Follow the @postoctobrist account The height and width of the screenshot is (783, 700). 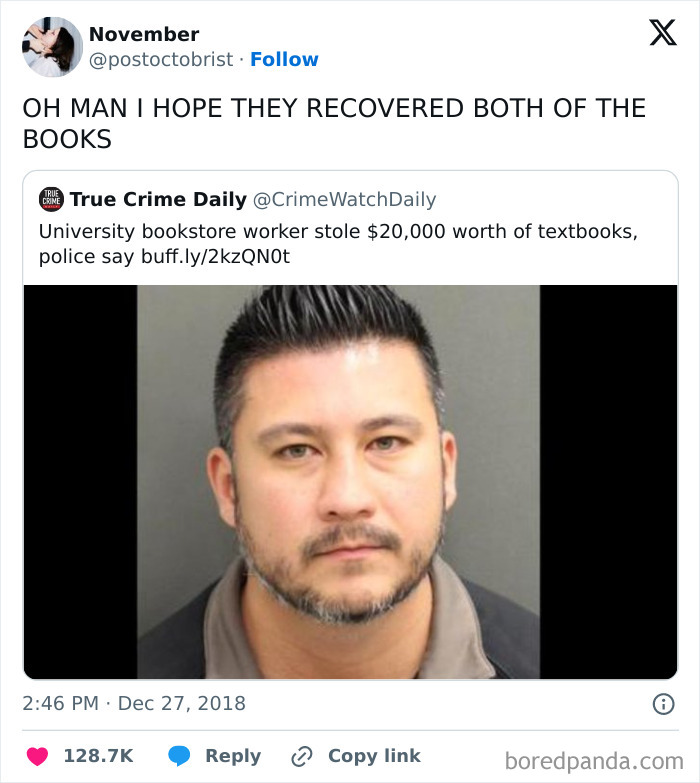[284, 59]
